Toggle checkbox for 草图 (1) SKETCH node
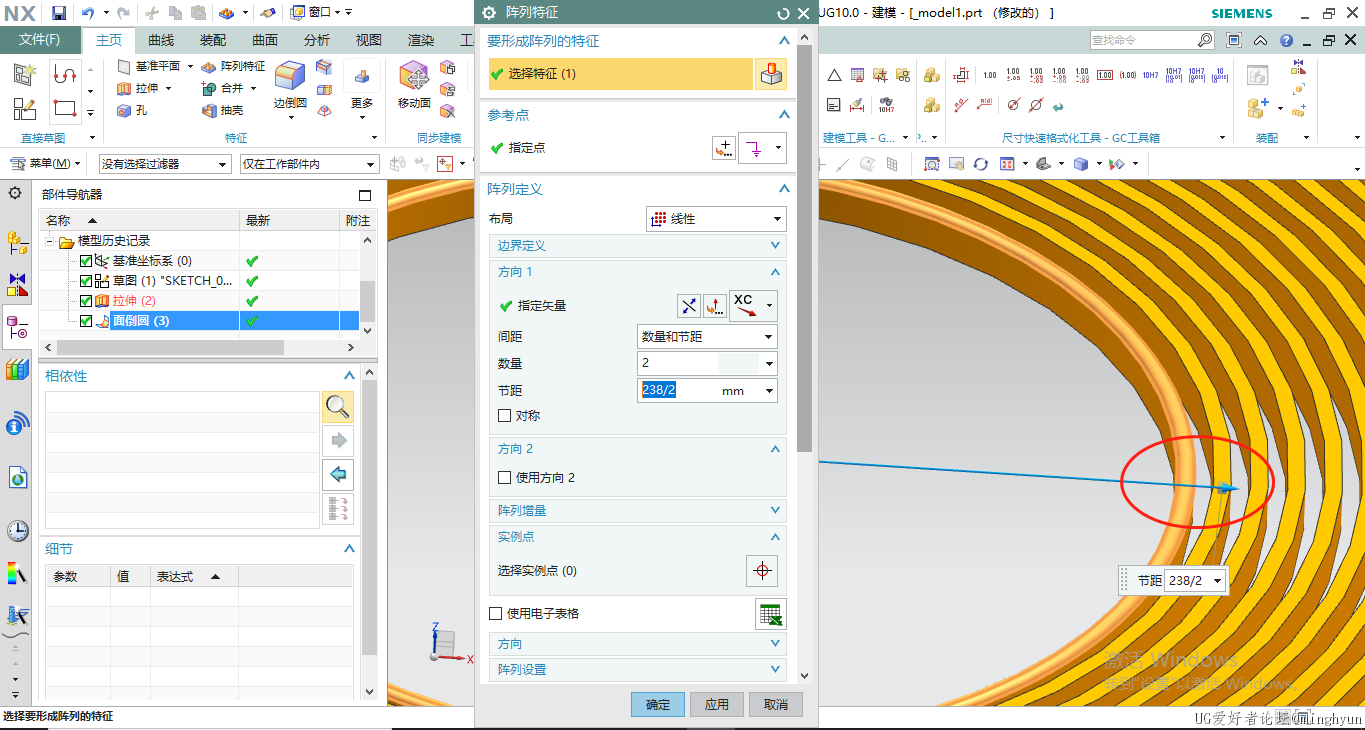 (86, 281)
